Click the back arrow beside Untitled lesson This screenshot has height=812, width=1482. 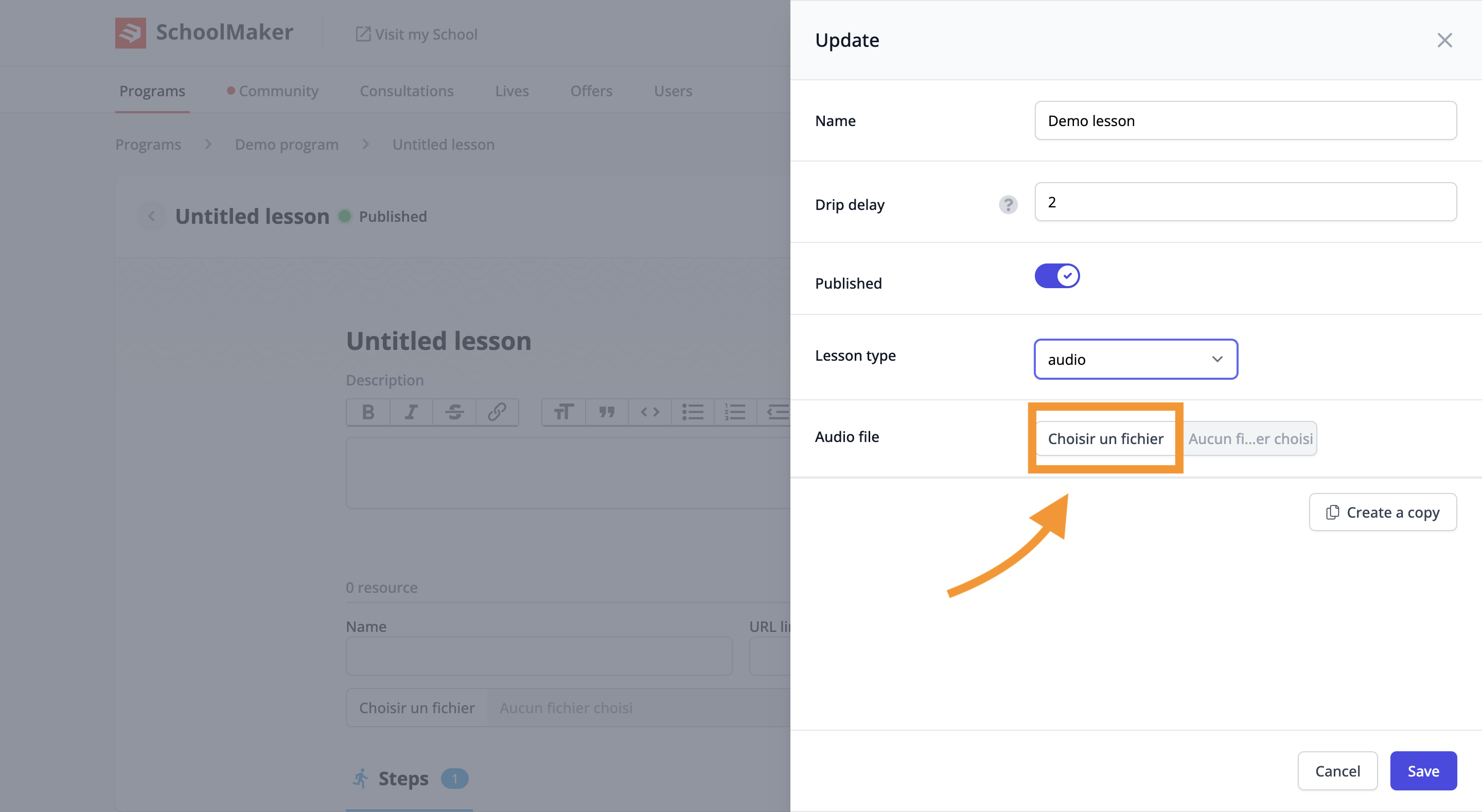151,217
